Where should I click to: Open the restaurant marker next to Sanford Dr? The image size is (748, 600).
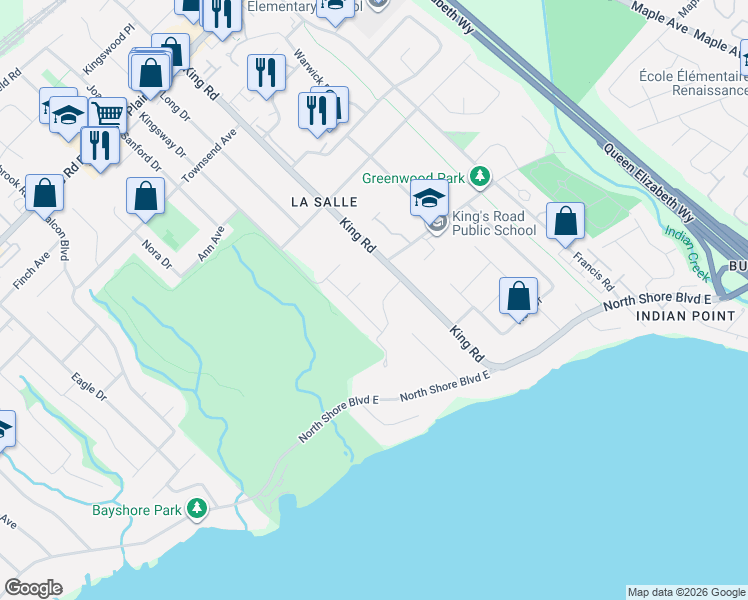click(100, 148)
